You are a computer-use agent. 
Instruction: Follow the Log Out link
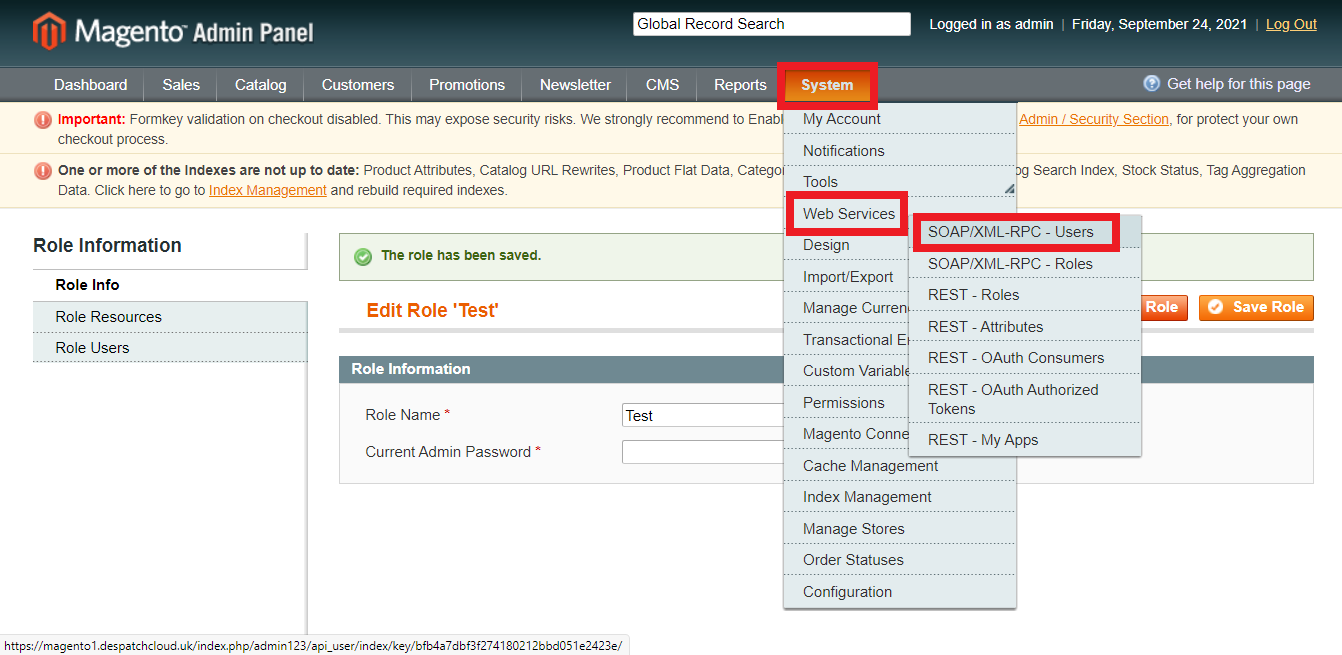(x=1291, y=24)
